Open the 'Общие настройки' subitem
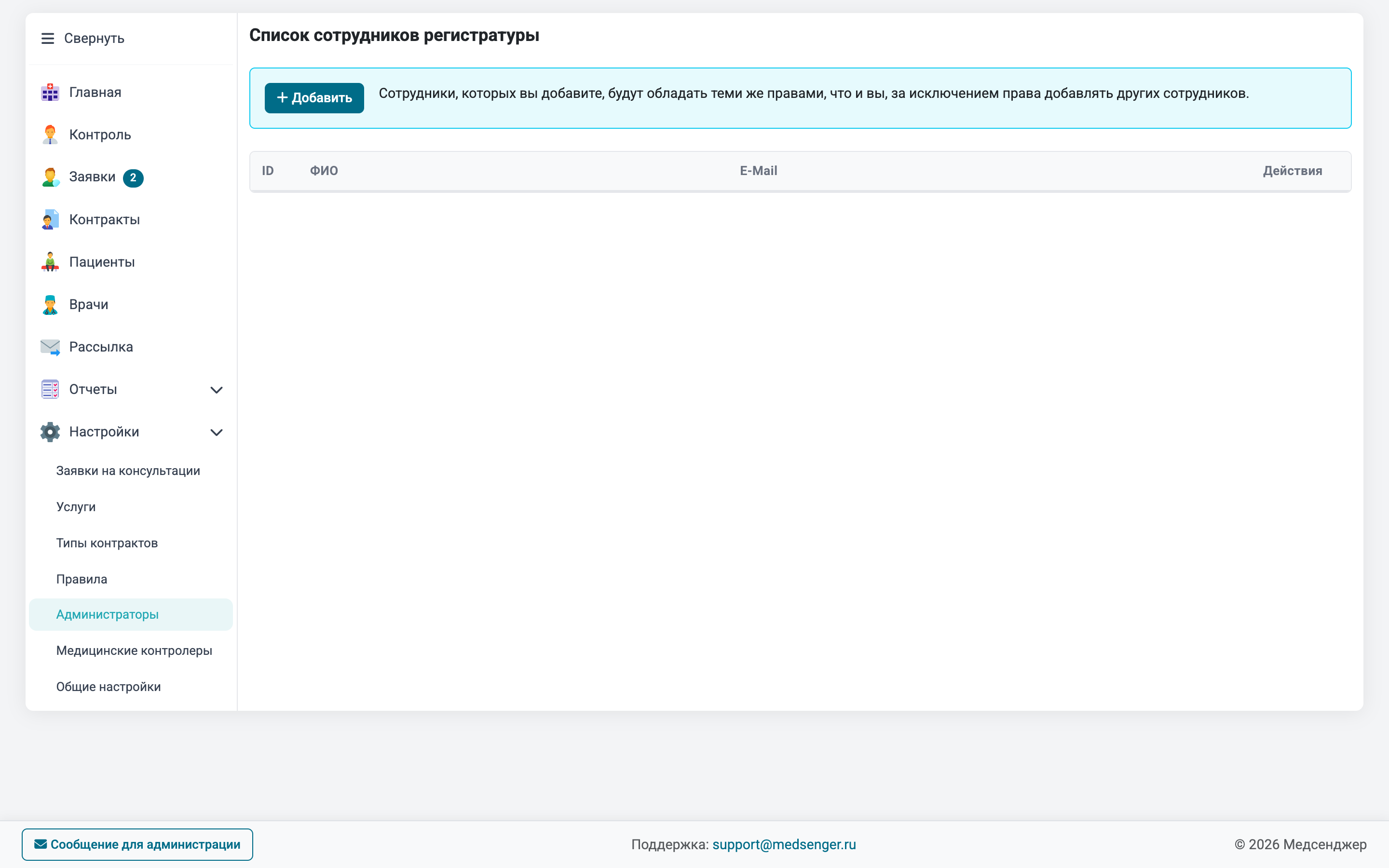 pyautogui.click(x=109, y=687)
